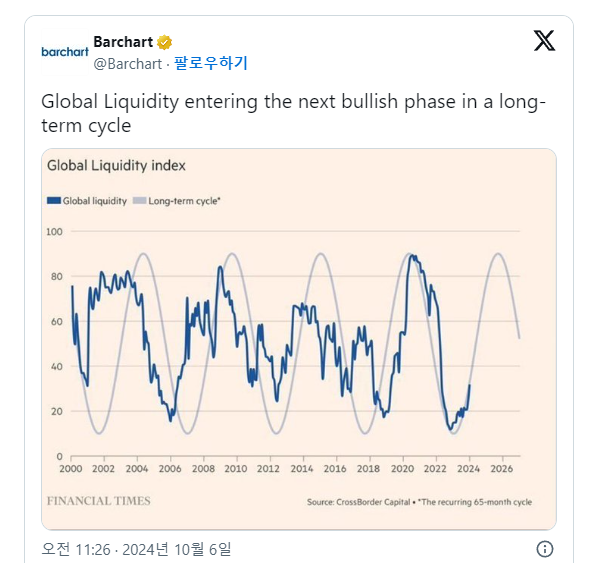Click the 100 label on the y-axis

tap(54, 231)
